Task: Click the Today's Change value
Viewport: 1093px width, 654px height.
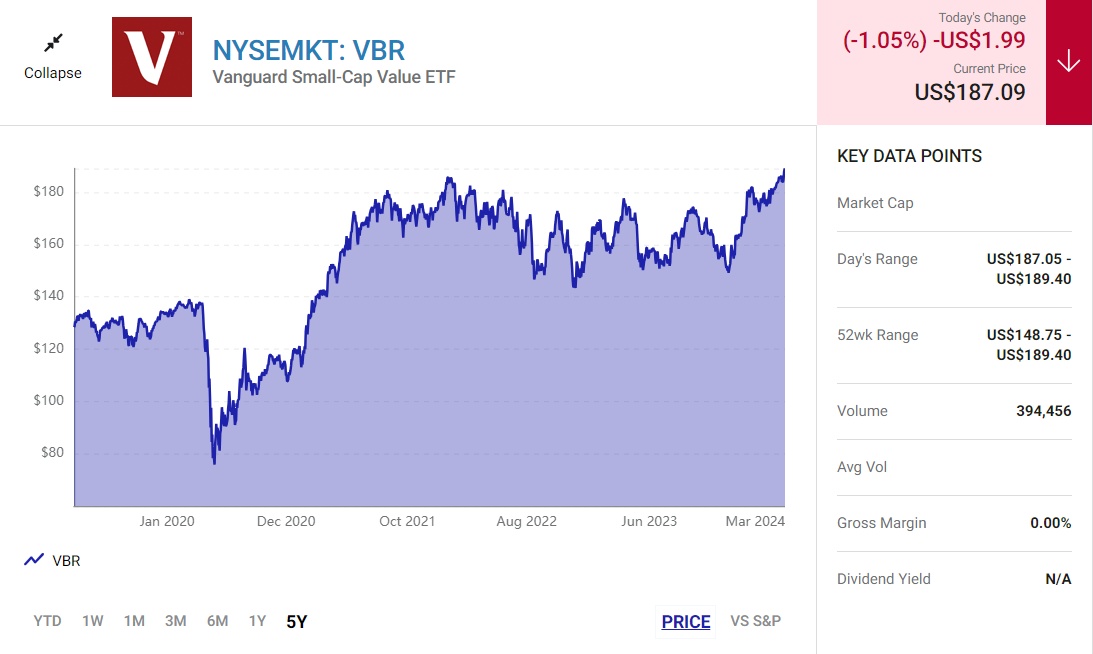Action: click(934, 41)
